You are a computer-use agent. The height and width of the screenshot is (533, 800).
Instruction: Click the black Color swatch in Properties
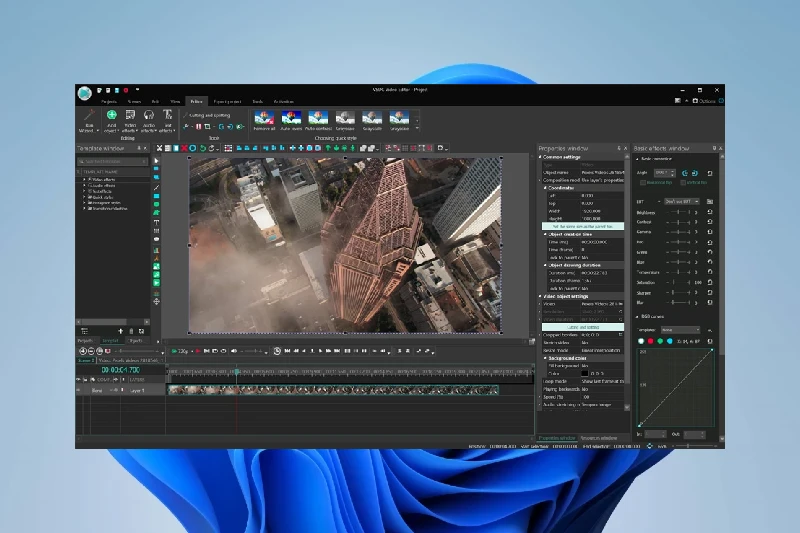click(585, 373)
